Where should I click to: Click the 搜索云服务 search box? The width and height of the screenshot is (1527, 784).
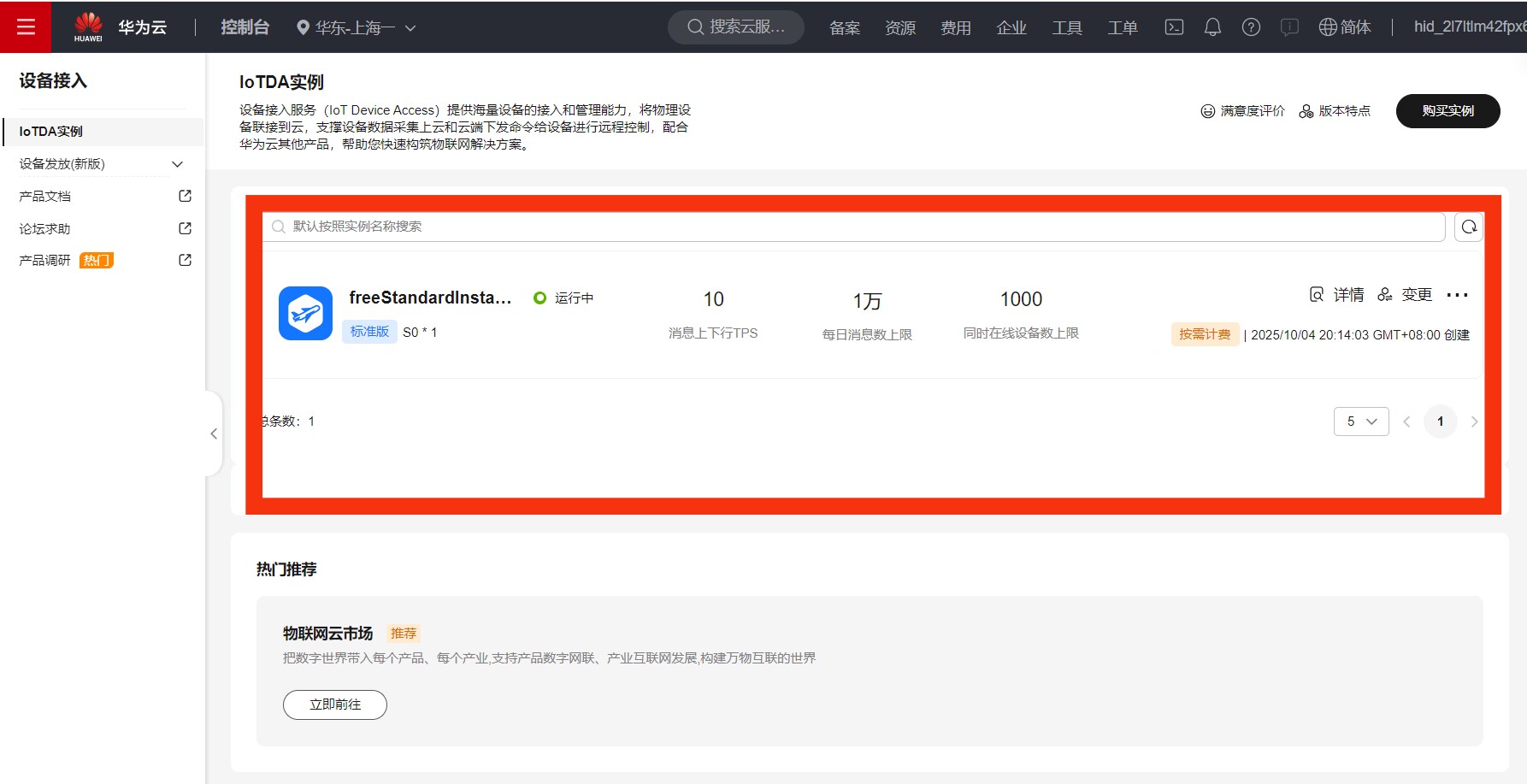point(736,27)
